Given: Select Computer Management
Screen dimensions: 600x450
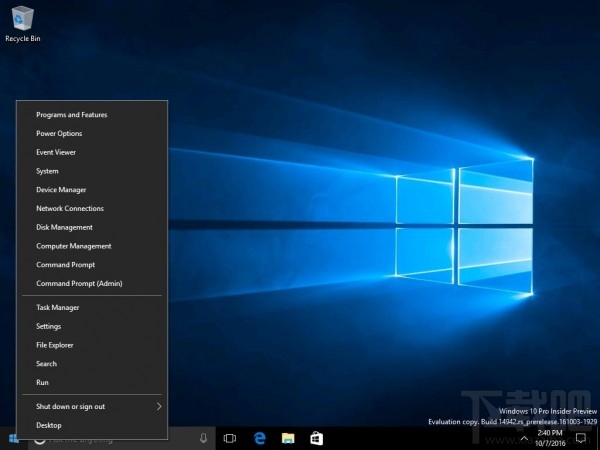Looking at the screenshot, I should click(92, 246).
